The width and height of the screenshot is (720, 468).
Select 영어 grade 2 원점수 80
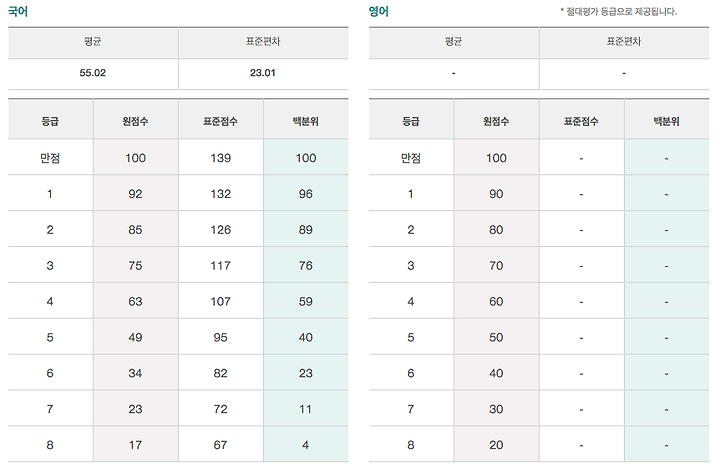point(496,230)
